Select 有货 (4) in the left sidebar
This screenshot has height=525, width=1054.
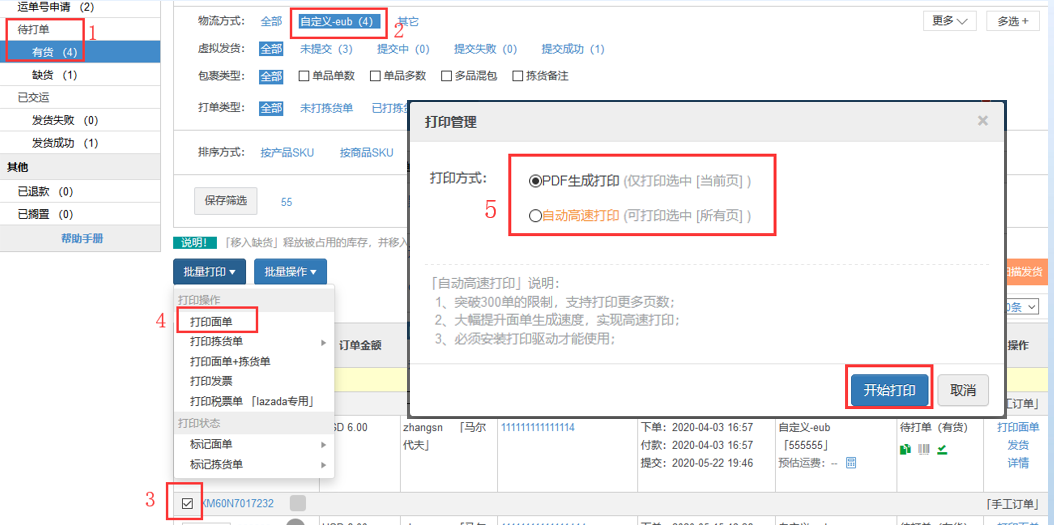(55, 51)
